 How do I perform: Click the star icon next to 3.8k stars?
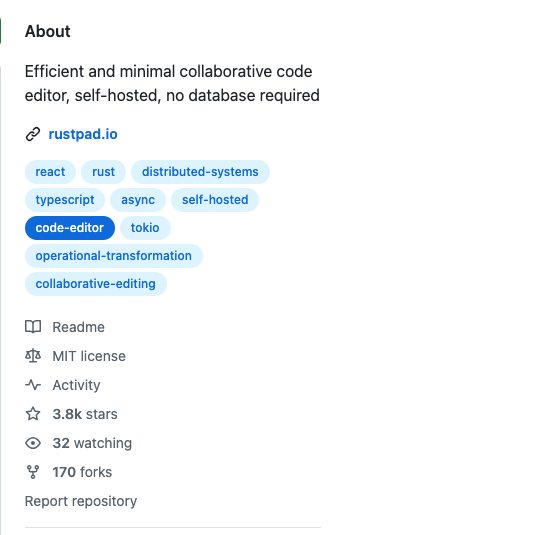[x=33, y=414]
